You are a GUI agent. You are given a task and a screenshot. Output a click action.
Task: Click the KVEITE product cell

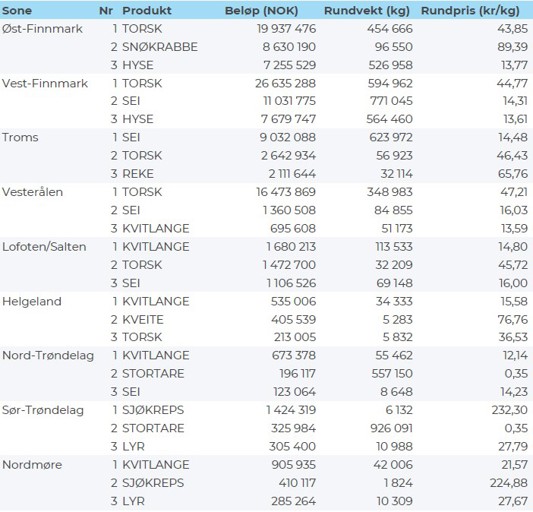143,320
